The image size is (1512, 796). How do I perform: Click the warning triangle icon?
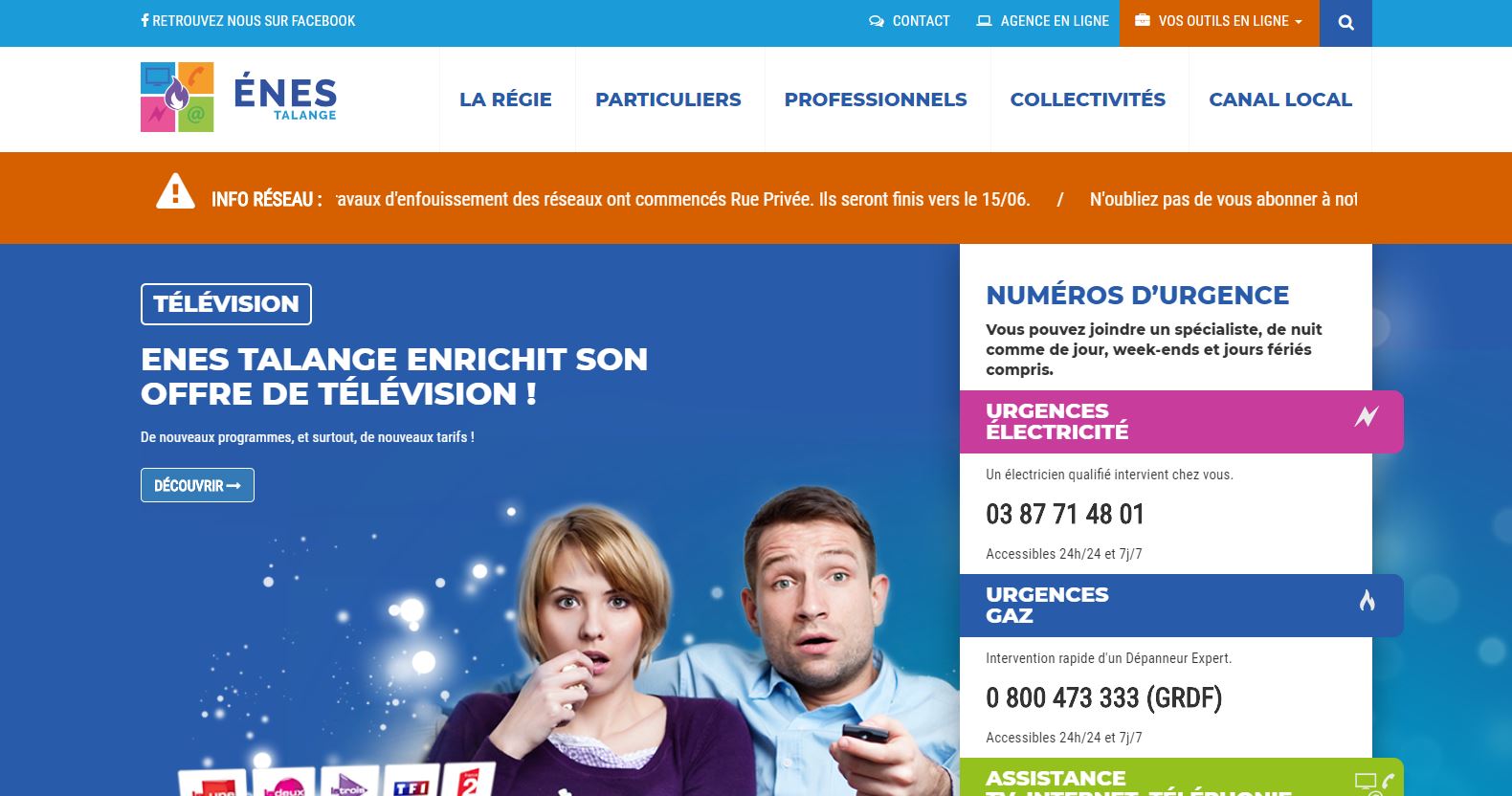[x=175, y=190]
